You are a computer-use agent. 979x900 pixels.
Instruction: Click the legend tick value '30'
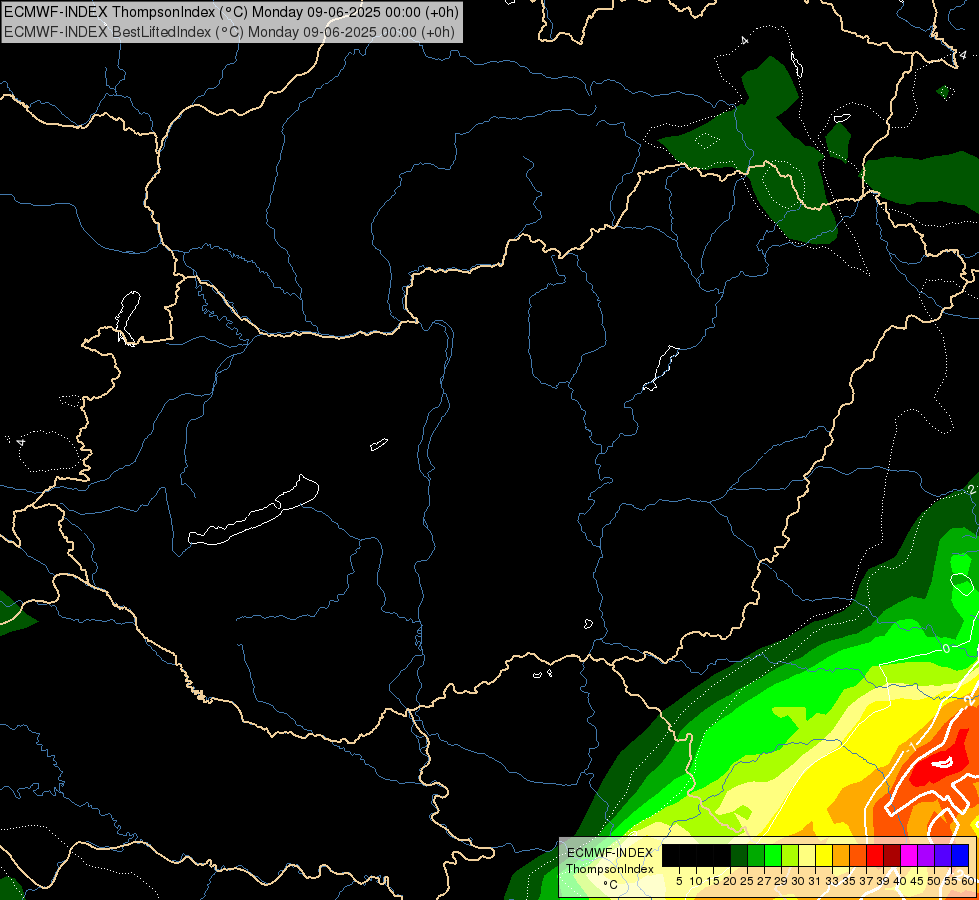pos(798,881)
